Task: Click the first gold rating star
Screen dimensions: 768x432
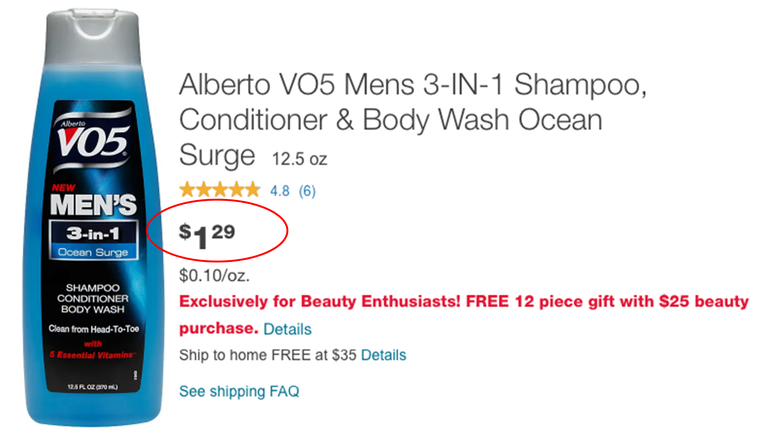Action: (x=188, y=190)
